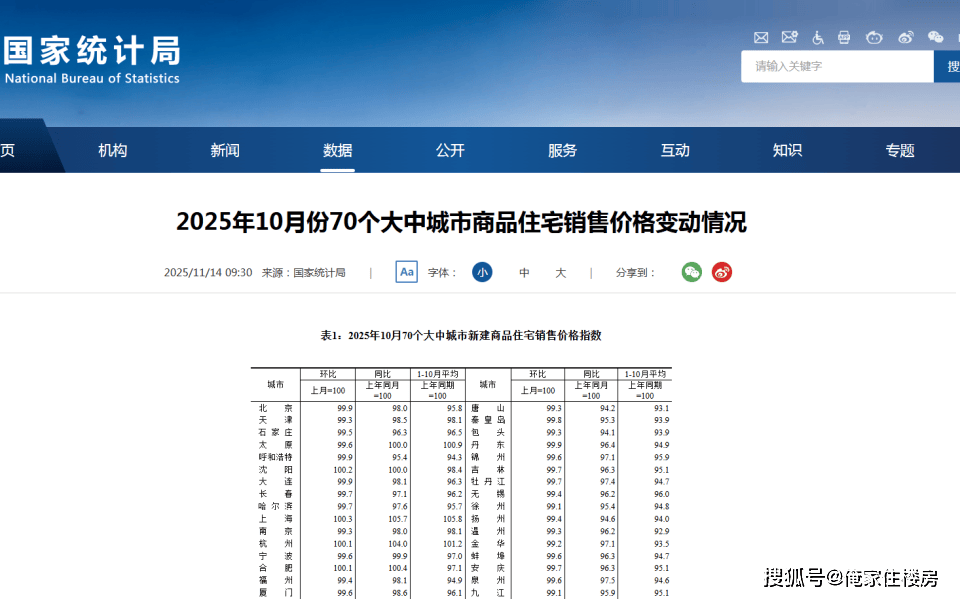Image resolution: width=960 pixels, height=599 pixels.
Task: Open the 服务 navigation menu
Action: click(x=563, y=150)
